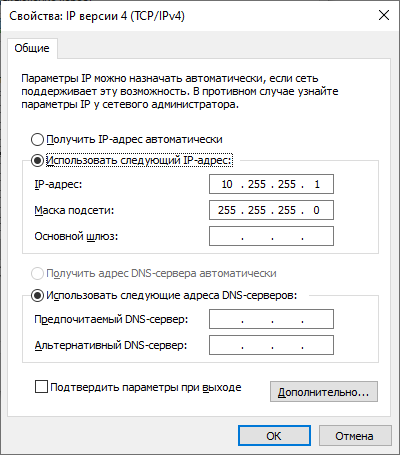
Task: Click the Дополнительно... button
Action: pyautogui.click(x=324, y=392)
